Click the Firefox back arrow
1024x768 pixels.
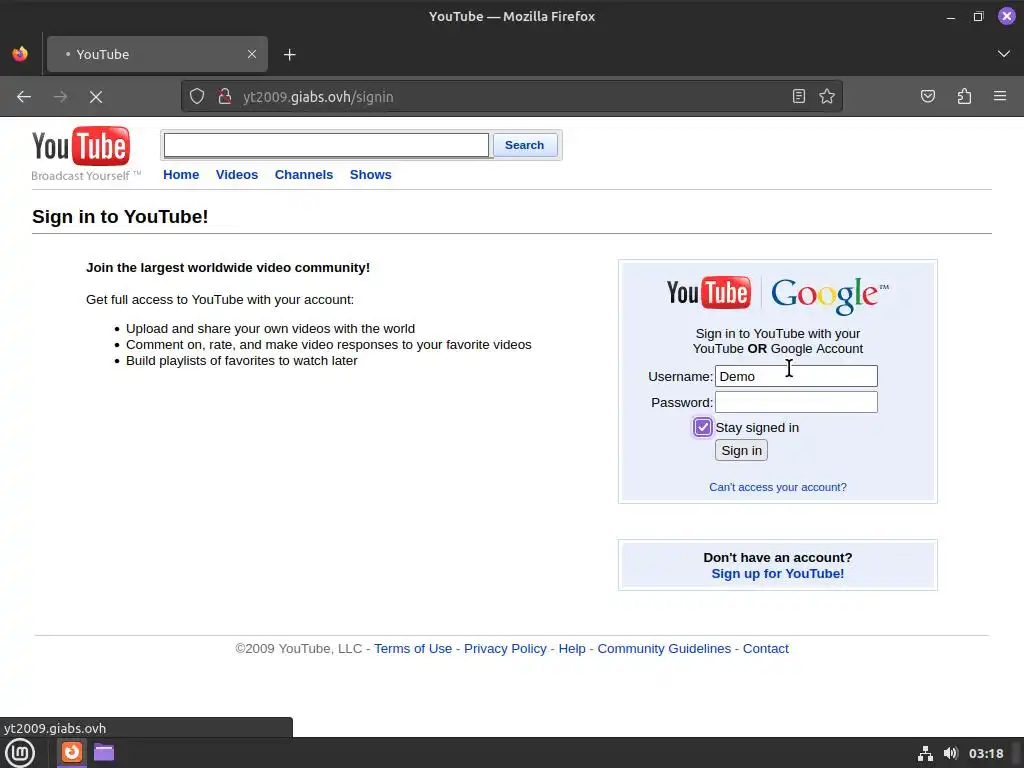[x=24, y=97]
